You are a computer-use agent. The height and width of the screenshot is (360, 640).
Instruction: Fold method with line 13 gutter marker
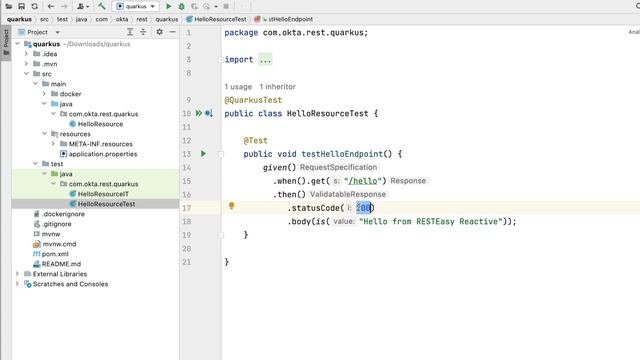(x=221, y=154)
